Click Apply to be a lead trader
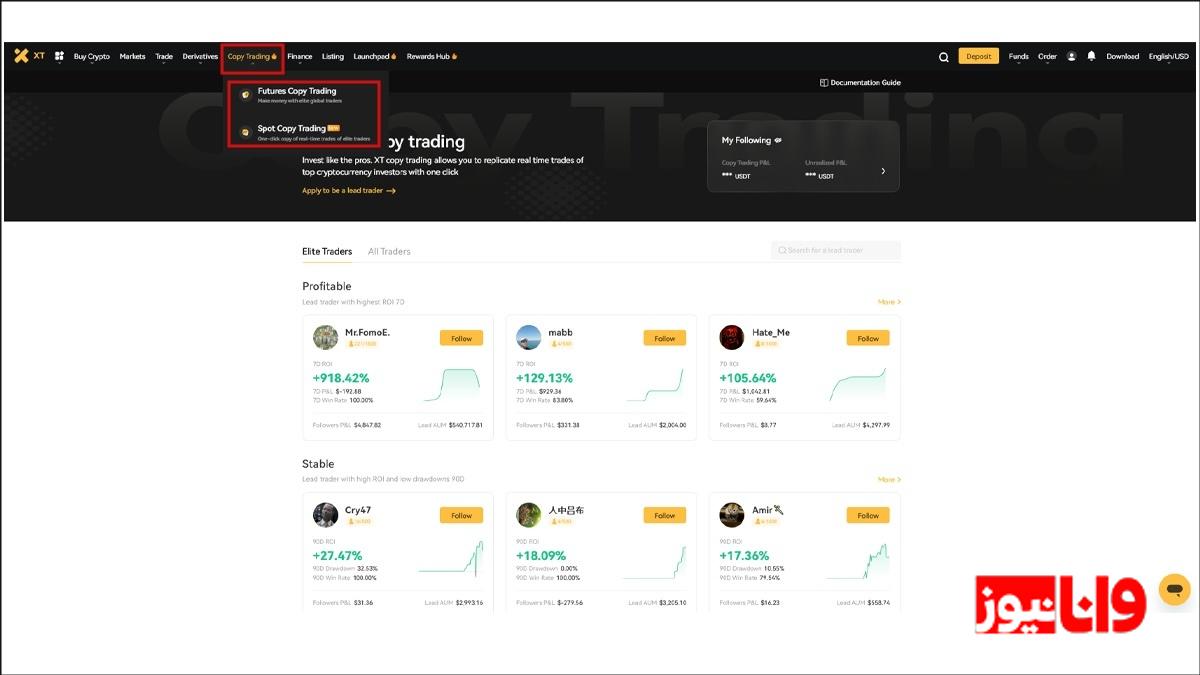Viewport: 1200px width, 675px height. tap(349, 190)
